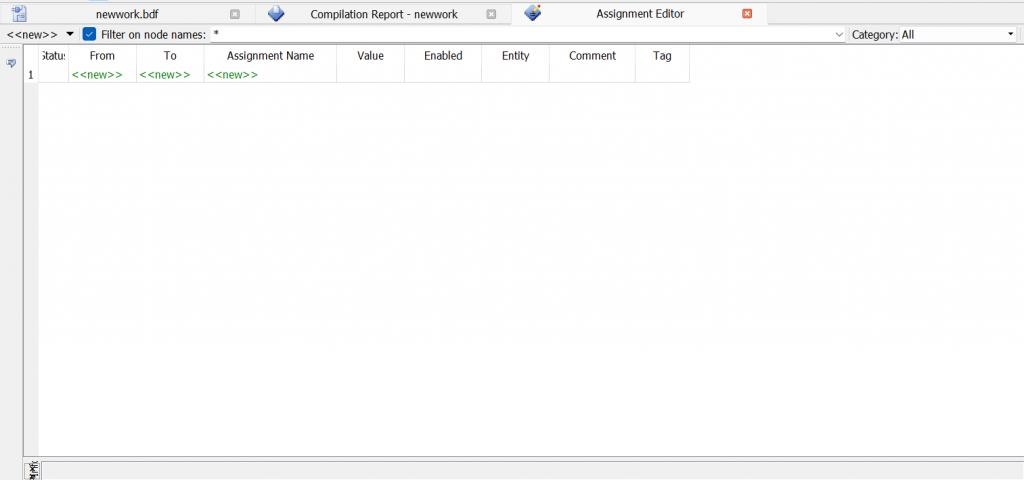Select the <<new>> cell under Assignment Name
1024x480 pixels.
[x=270, y=74]
